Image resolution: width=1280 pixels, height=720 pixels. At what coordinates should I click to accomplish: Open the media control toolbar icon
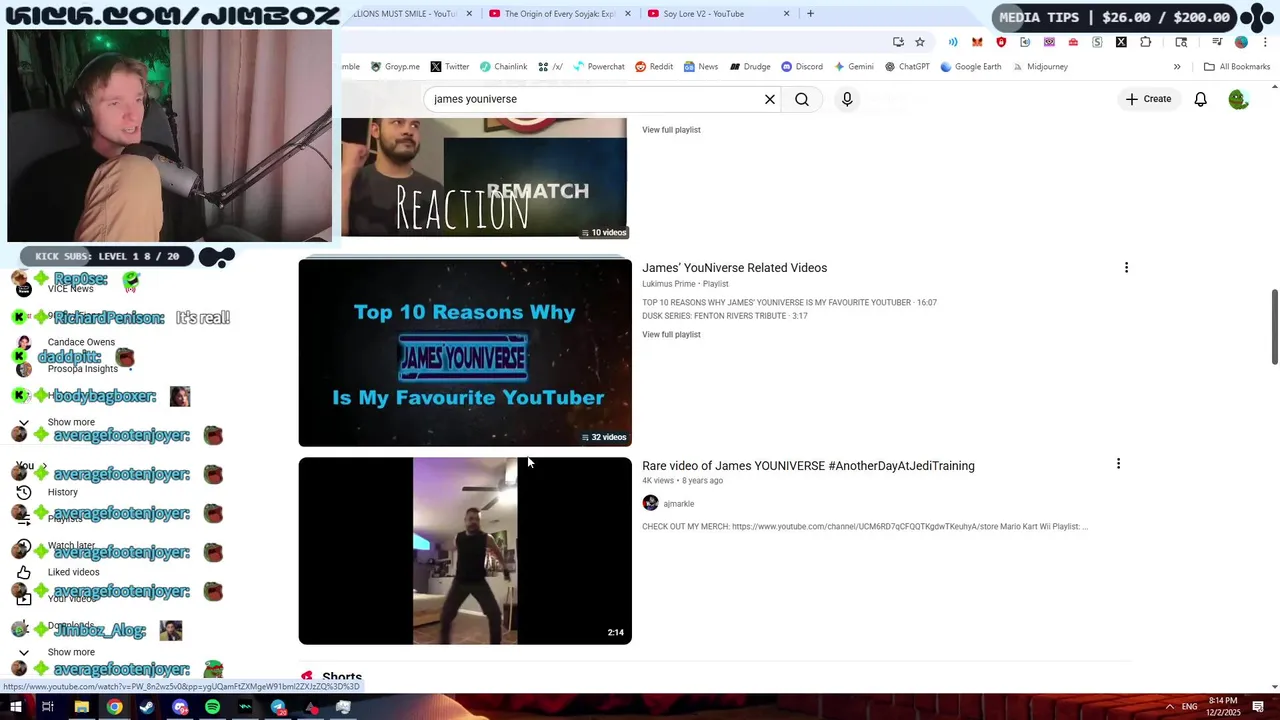coord(1217,42)
